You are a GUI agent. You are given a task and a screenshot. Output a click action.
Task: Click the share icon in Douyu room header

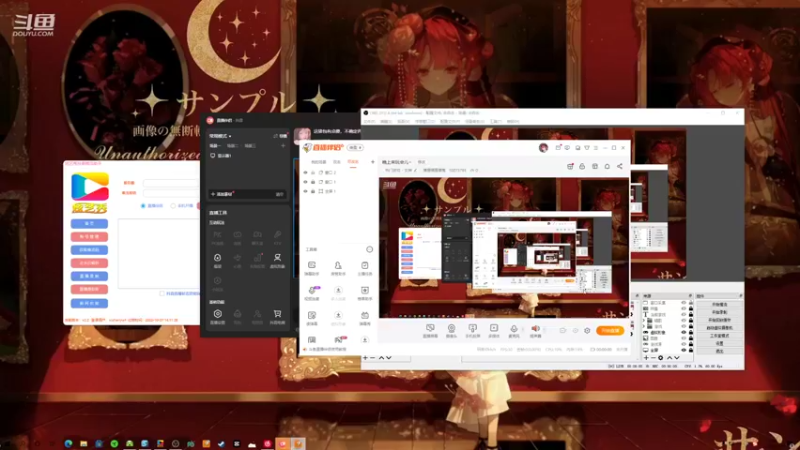coord(619,166)
